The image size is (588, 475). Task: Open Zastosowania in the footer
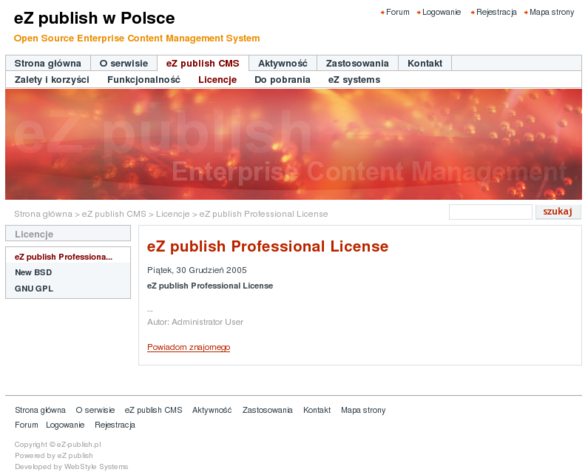pos(267,410)
